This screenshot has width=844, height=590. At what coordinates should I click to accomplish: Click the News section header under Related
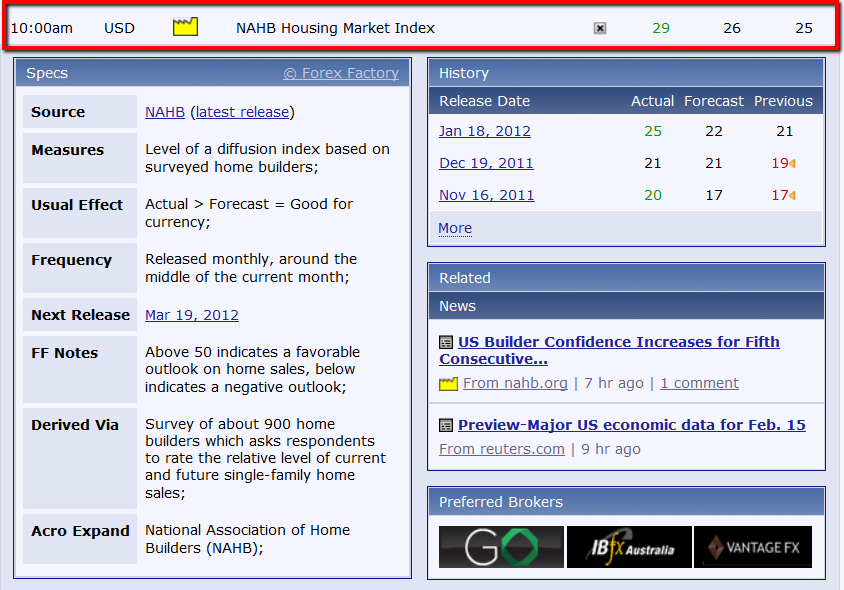point(626,306)
